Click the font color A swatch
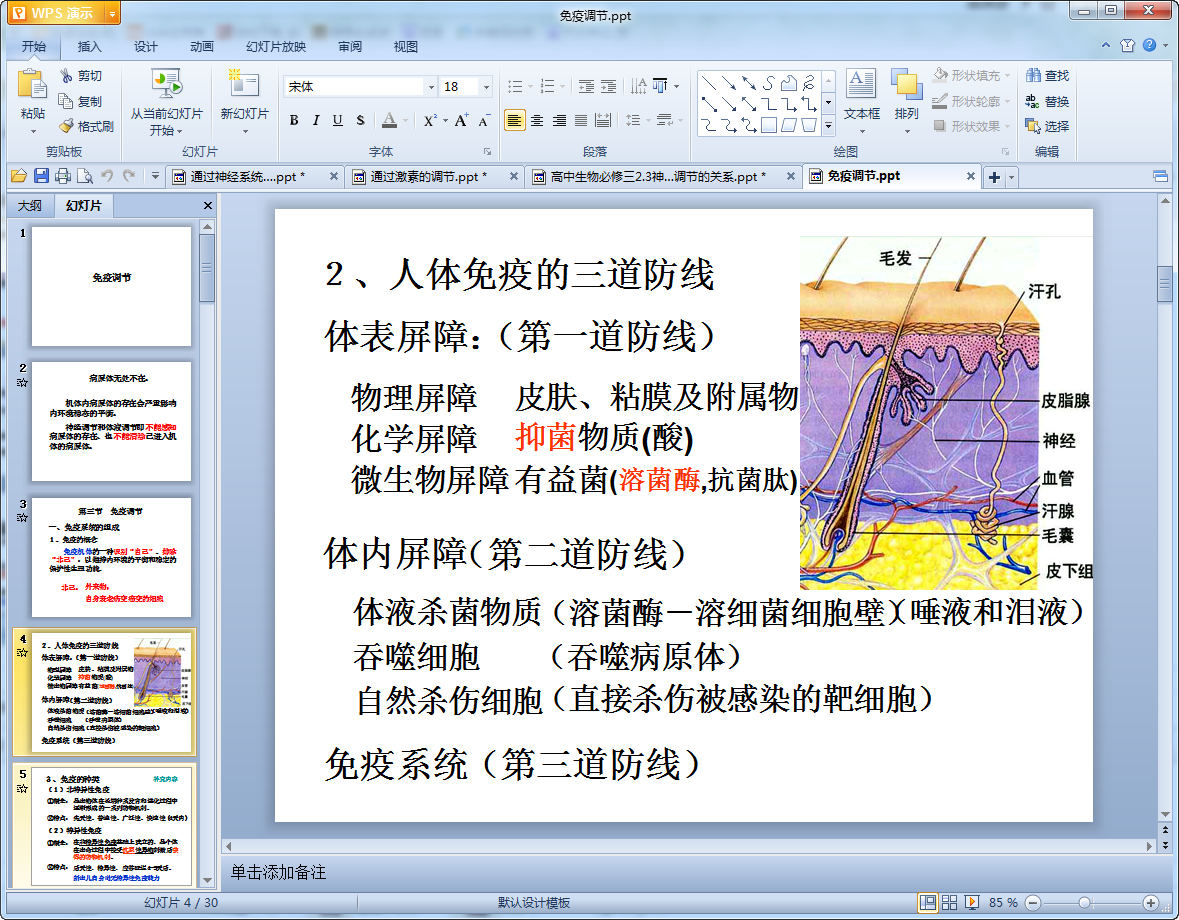 pyautogui.click(x=389, y=120)
